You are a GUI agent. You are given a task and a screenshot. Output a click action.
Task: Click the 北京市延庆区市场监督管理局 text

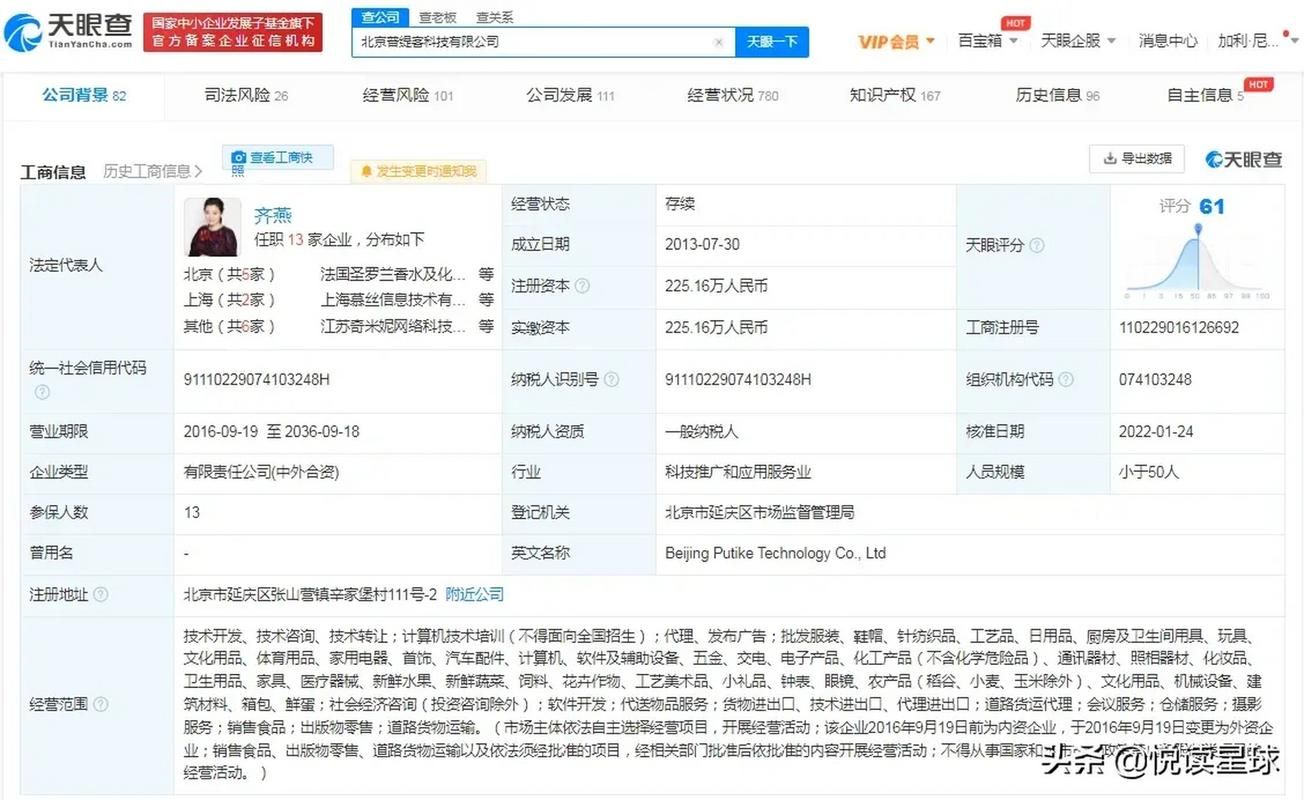pos(760,512)
